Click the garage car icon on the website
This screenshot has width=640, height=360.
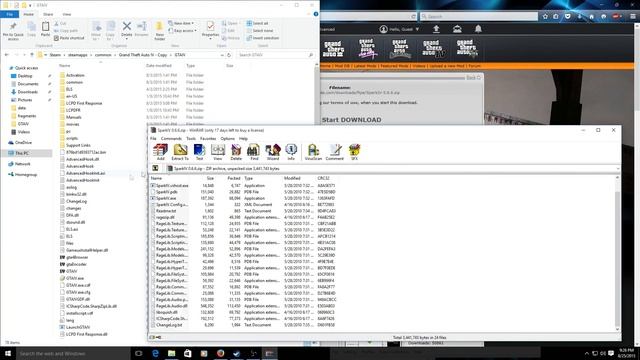point(457,29)
